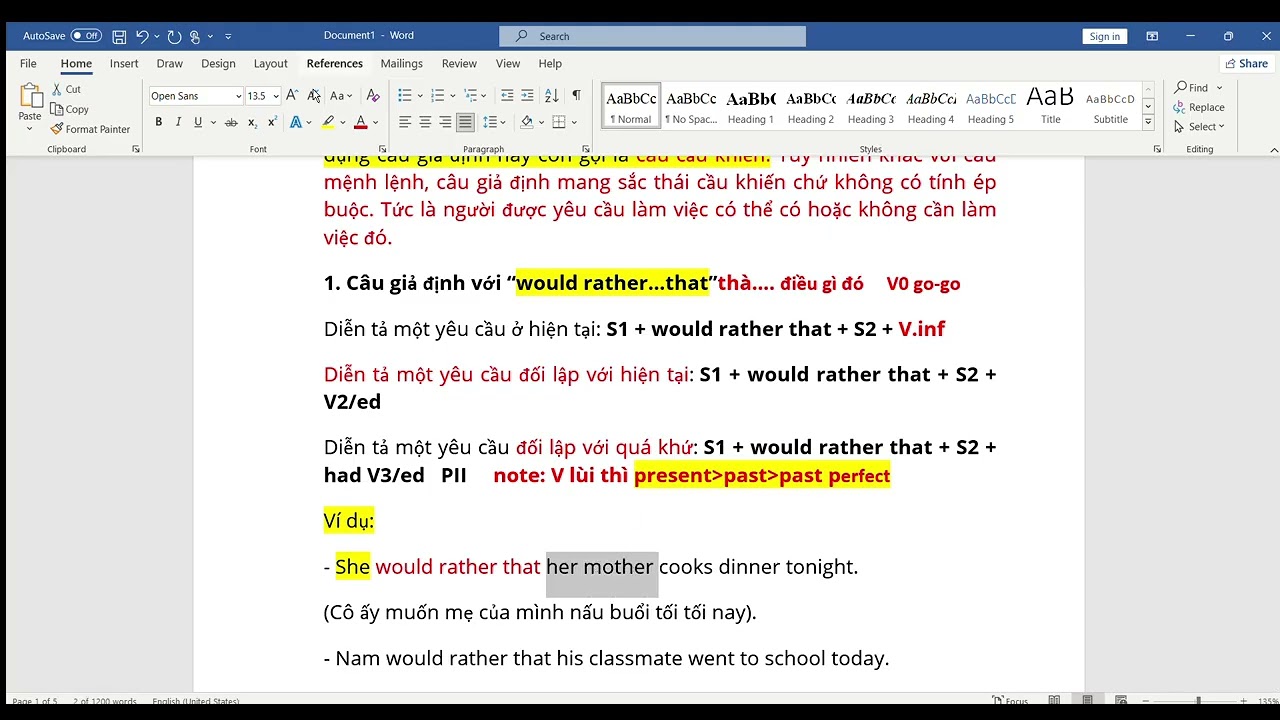Screen dimensions: 1280x720
Task: Click the multilevel list icon
Action: point(470,95)
